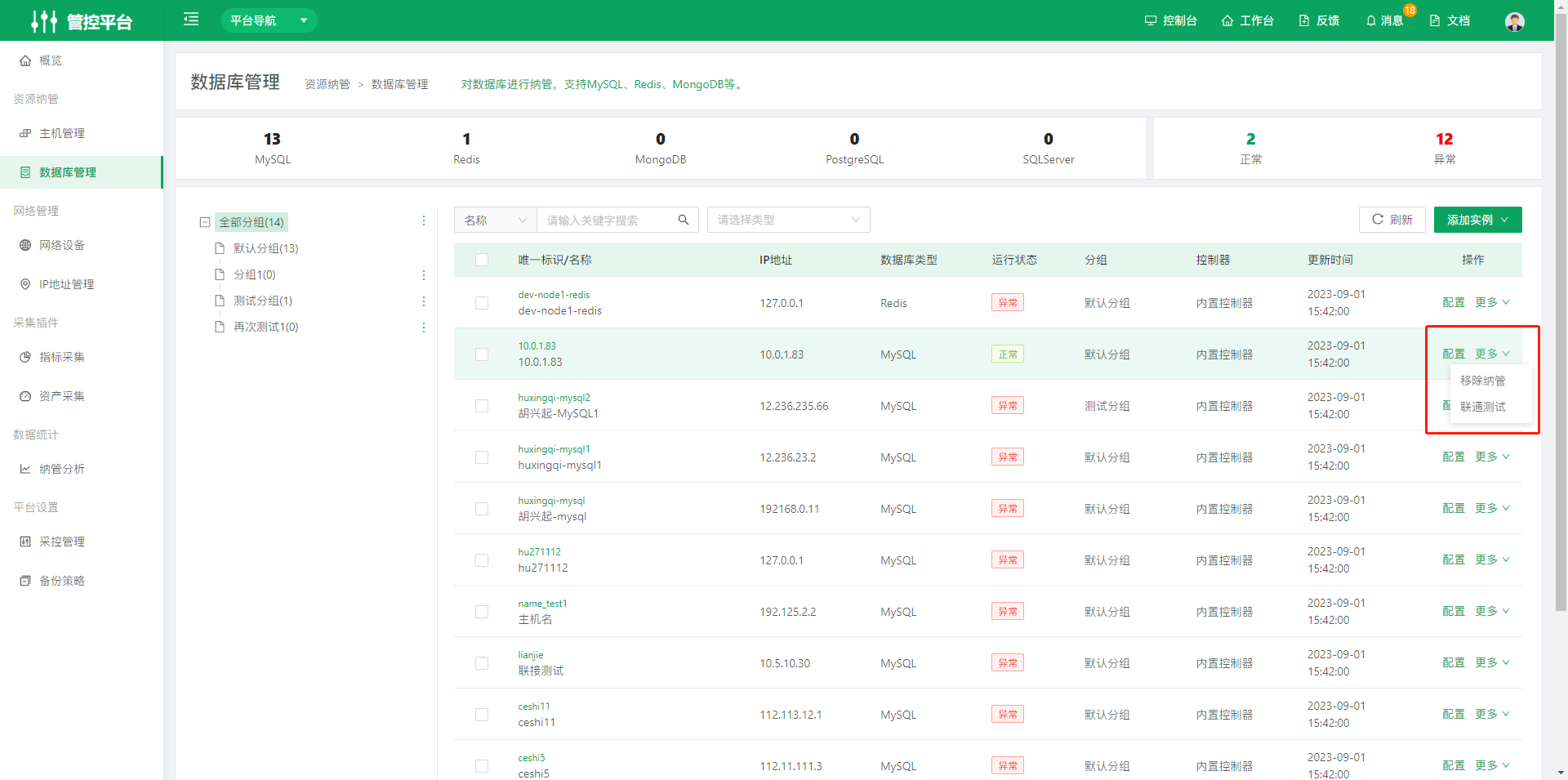
Task: Open the 请选择类型 type dropdown
Action: [x=788, y=220]
